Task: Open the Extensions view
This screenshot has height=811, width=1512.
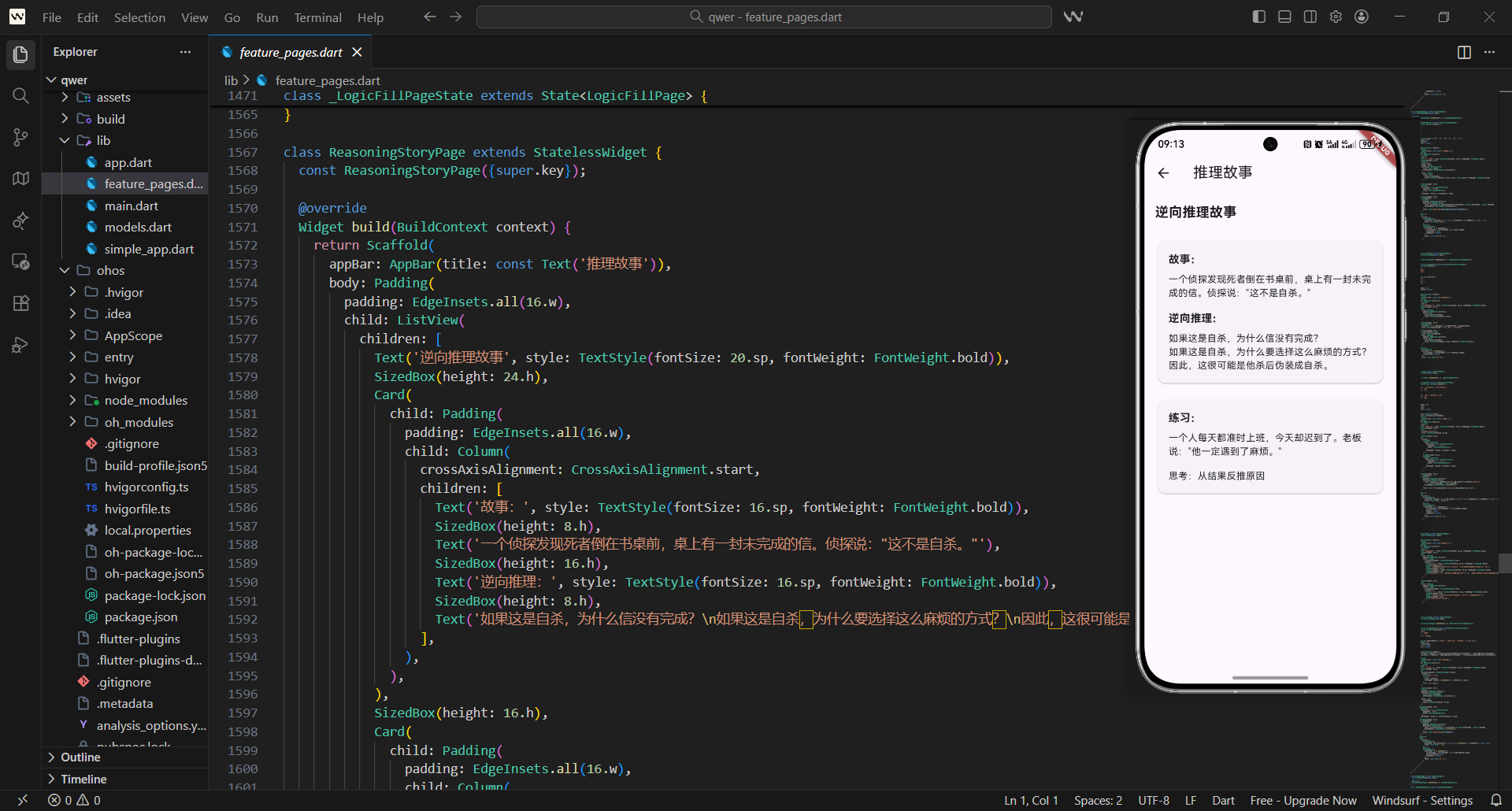Action: click(21, 303)
